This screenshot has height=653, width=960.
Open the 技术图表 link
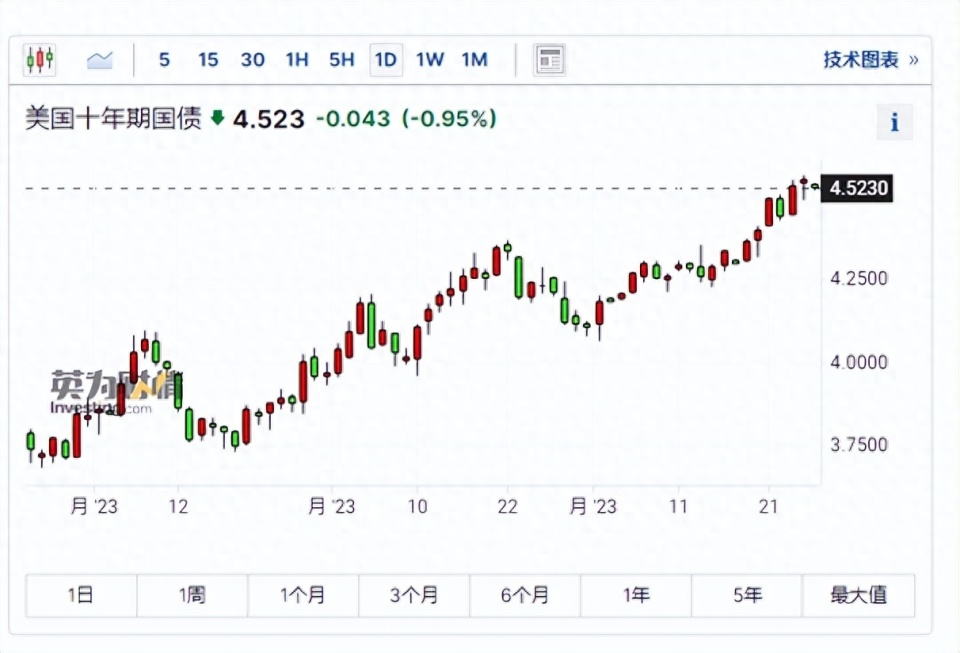click(871, 60)
